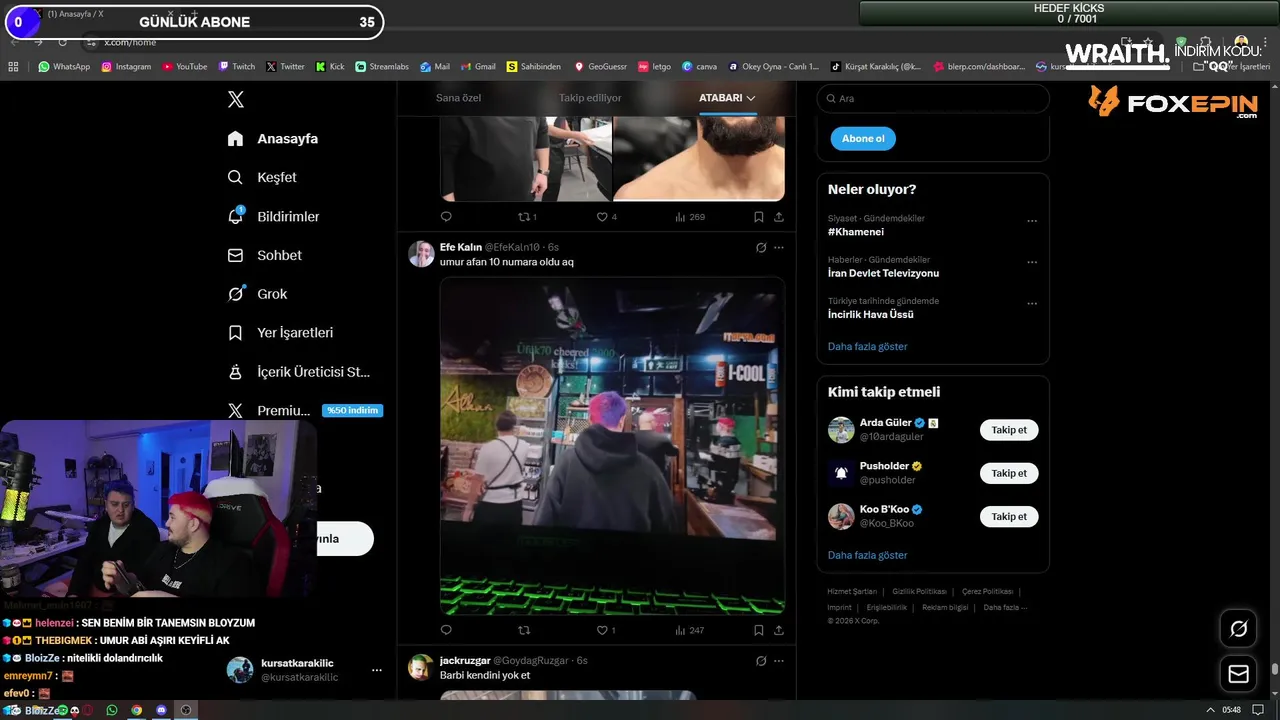View stats of the tweet showing 269

point(690,216)
